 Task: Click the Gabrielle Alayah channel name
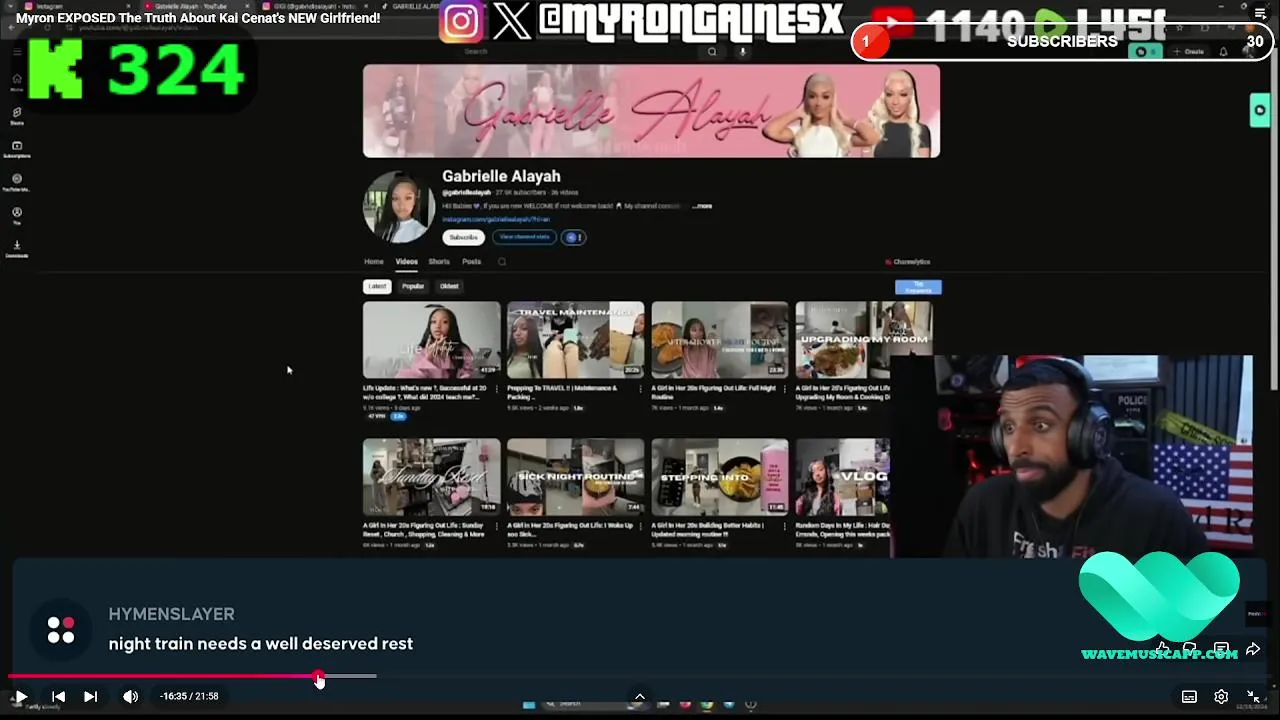point(501,176)
